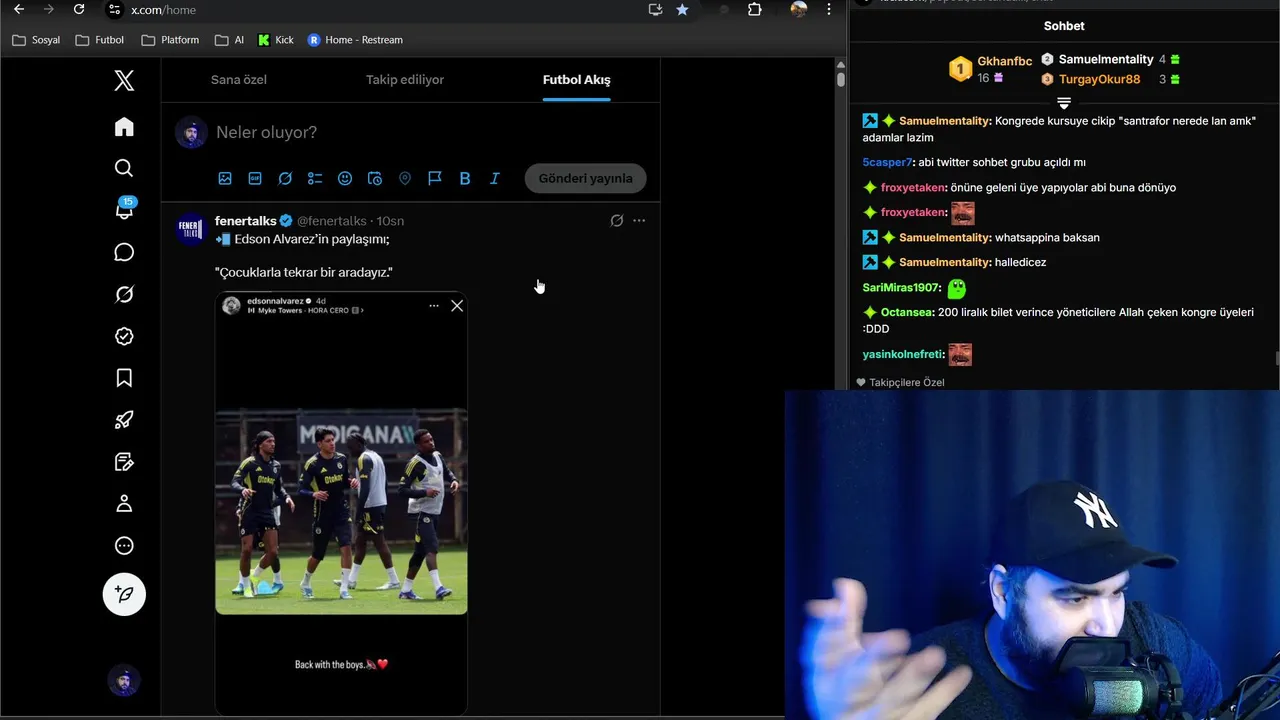The height and width of the screenshot is (720, 1280).
Task: Toggle italic formatting in composer
Action: pyautogui.click(x=495, y=178)
